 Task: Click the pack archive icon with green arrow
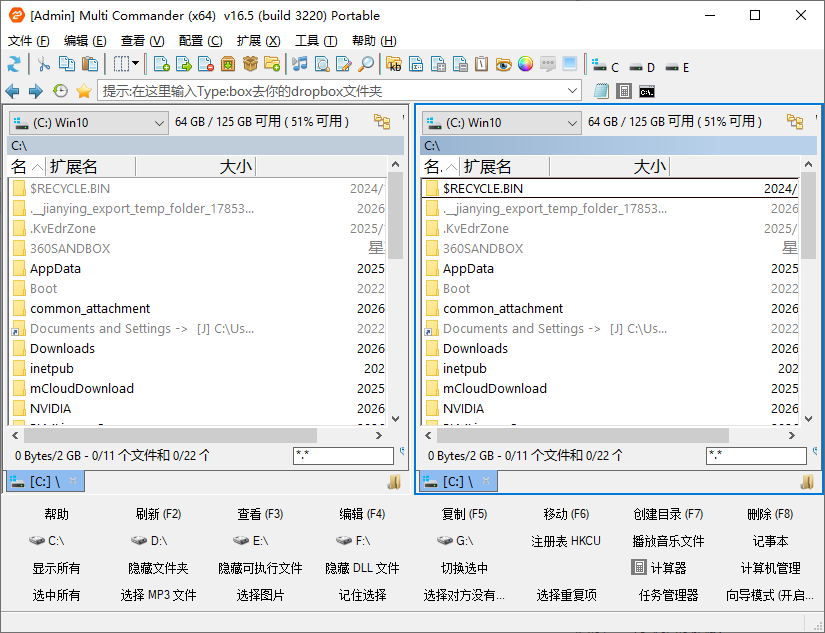click(x=228, y=64)
